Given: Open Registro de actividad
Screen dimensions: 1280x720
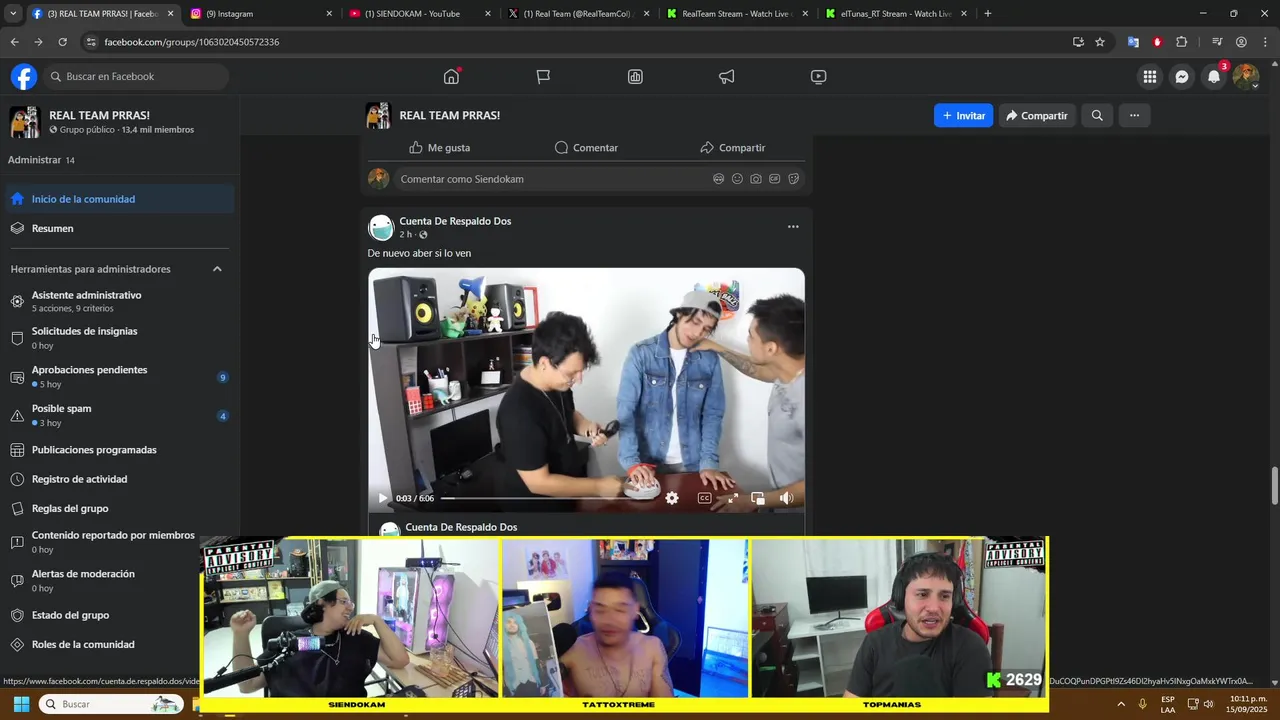Looking at the screenshot, I should pyautogui.click(x=119, y=479).
